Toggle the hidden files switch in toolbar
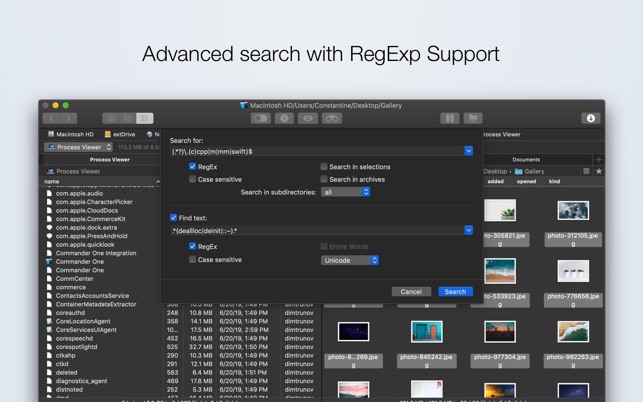This screenshot has height=402, width=643. [x=260, y=118]
